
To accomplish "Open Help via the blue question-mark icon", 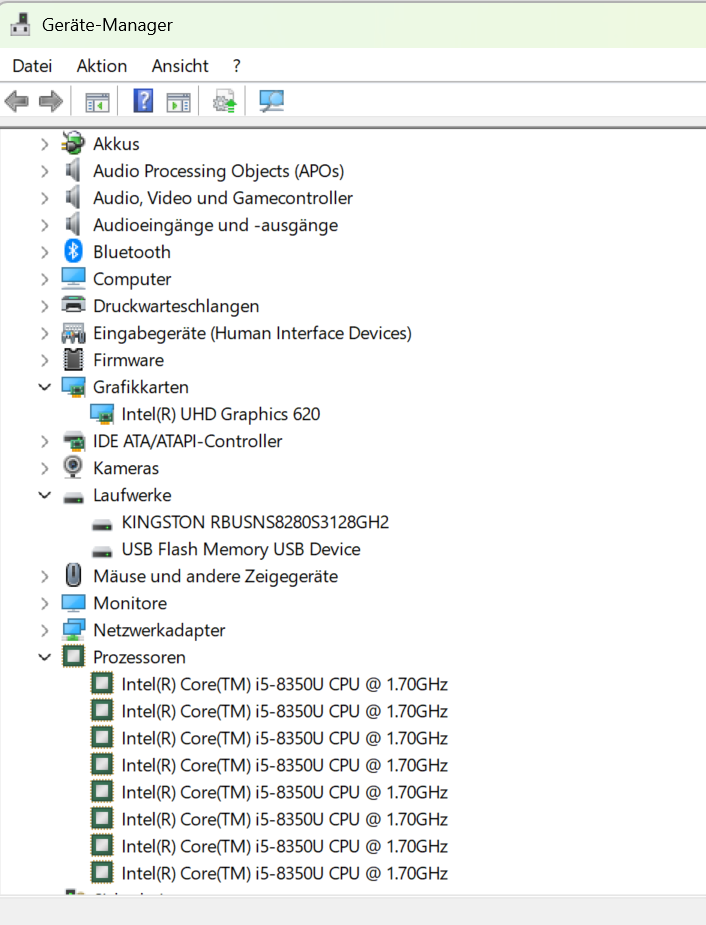I will tap(143, 101).
